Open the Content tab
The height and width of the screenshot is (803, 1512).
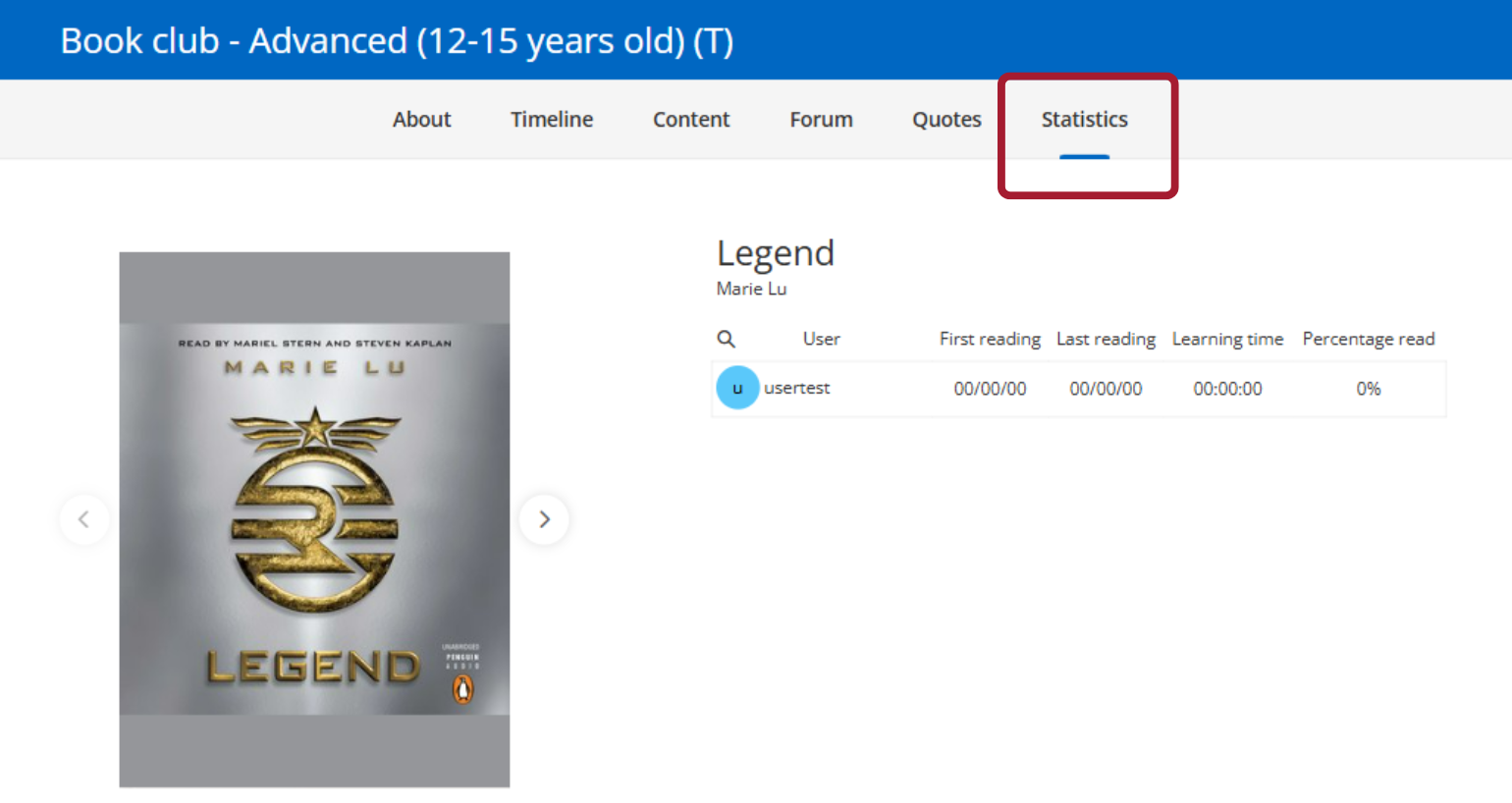pyautogui.click(x=691, y=120)
